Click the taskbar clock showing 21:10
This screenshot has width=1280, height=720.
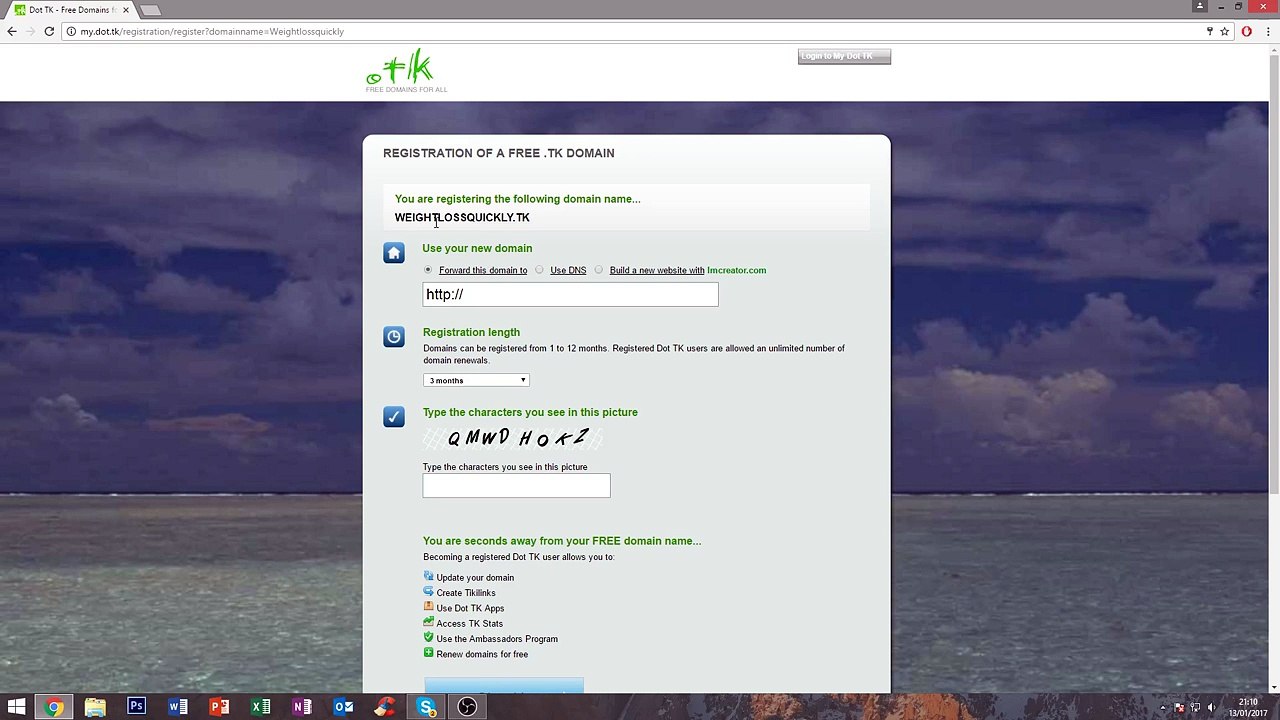click(x=1249, y=707)
